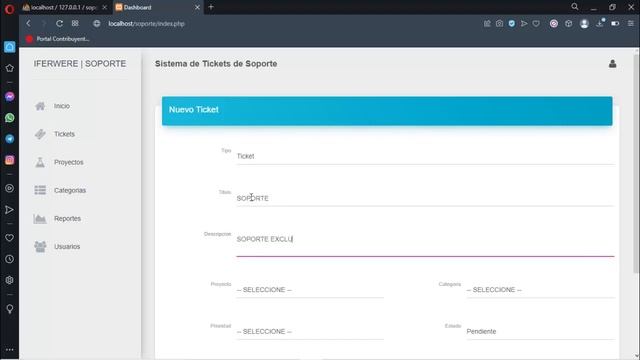Click the Proyectos flask icon
The height and width of the screenshot is (360, 640).
click(40, 162)
